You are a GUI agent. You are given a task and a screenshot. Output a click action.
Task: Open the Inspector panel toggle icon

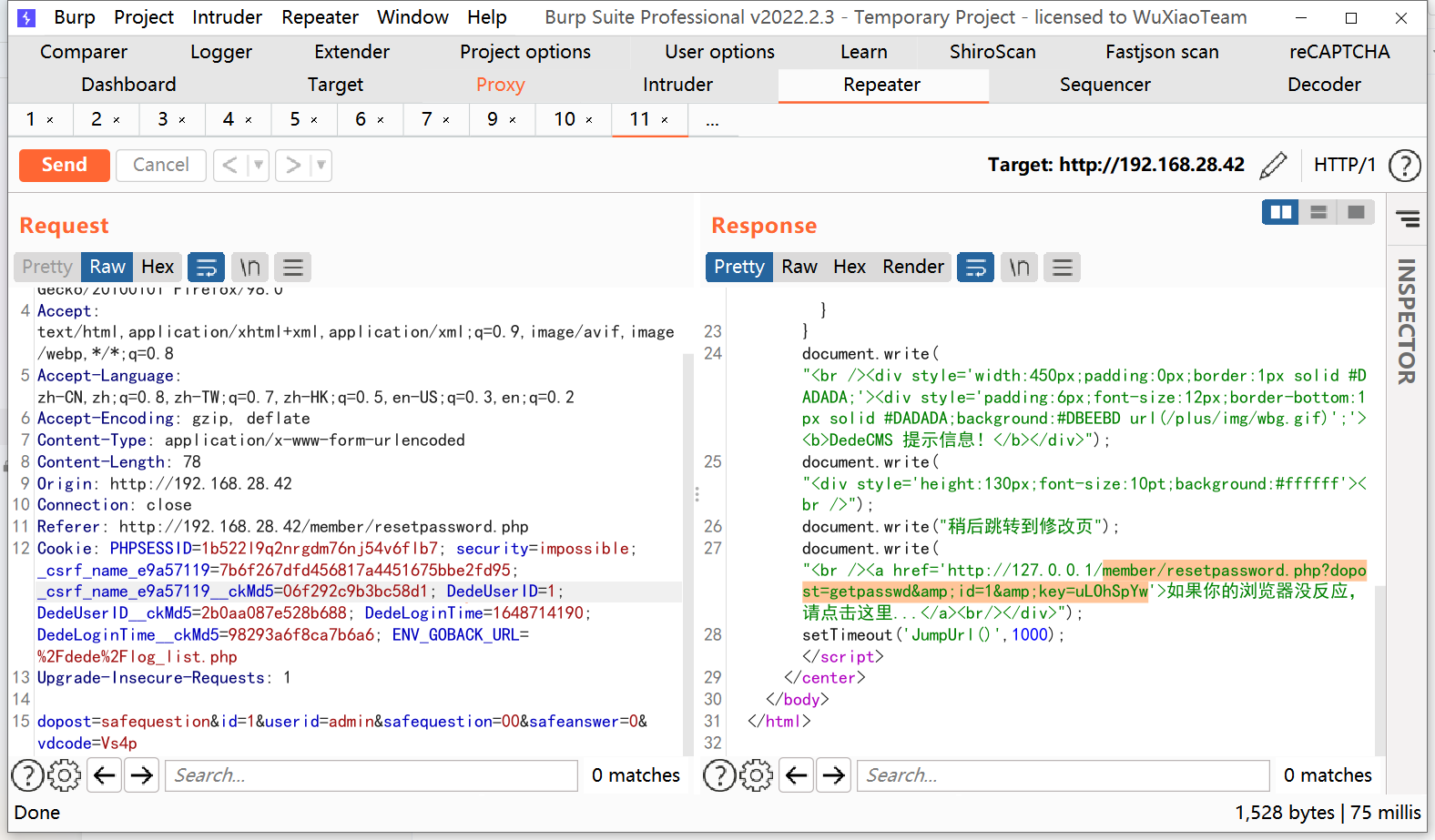click(1408, 218)
